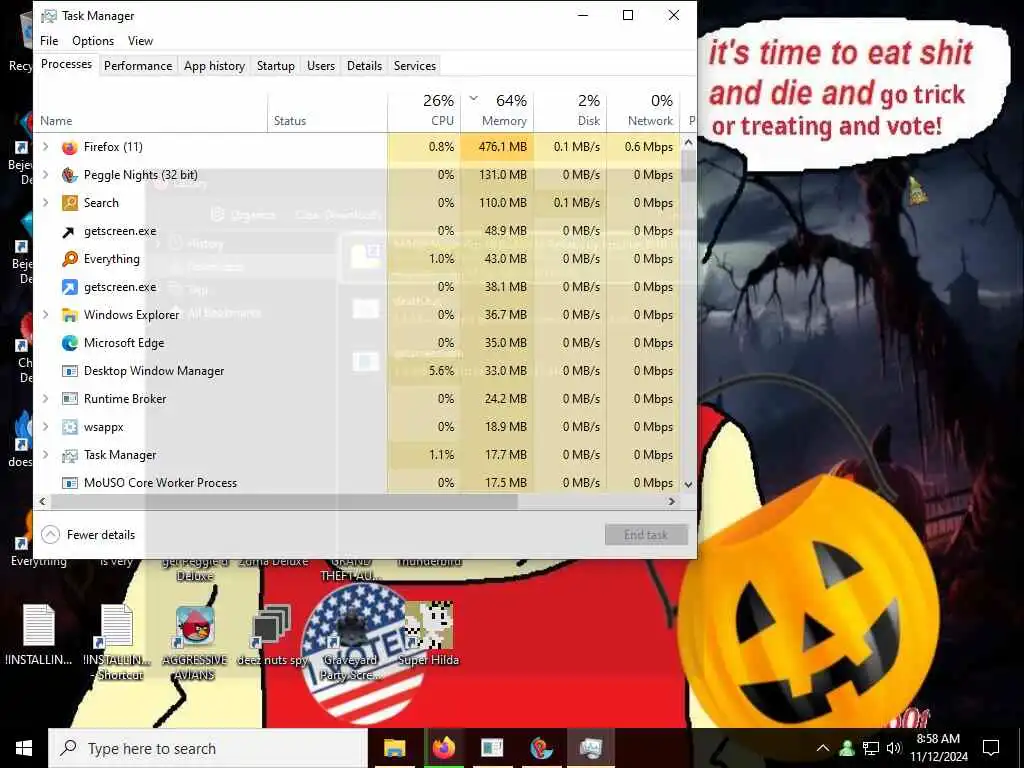Viewport: 1024px width, 768px height.
Task: Select the 0.6 Mbps network cell
Action: (x=643, y=147)
